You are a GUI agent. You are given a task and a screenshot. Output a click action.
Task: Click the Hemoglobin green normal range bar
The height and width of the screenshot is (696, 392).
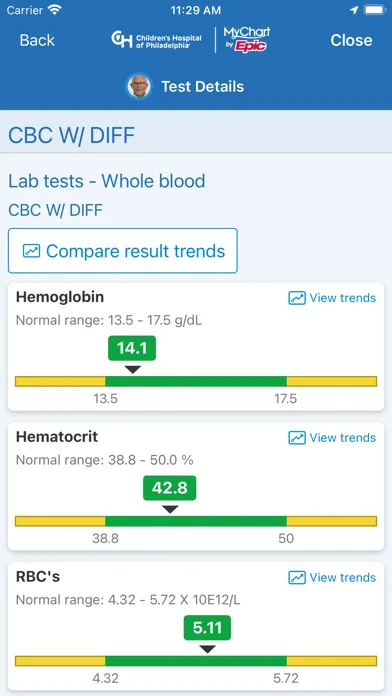click(x=196, y=381)
